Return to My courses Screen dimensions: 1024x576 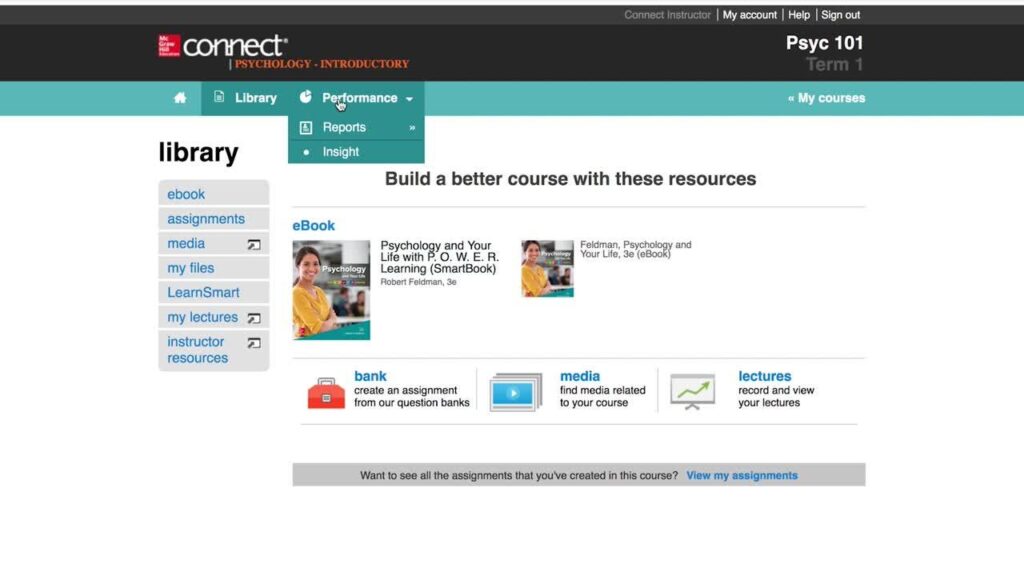pos(826,98)
